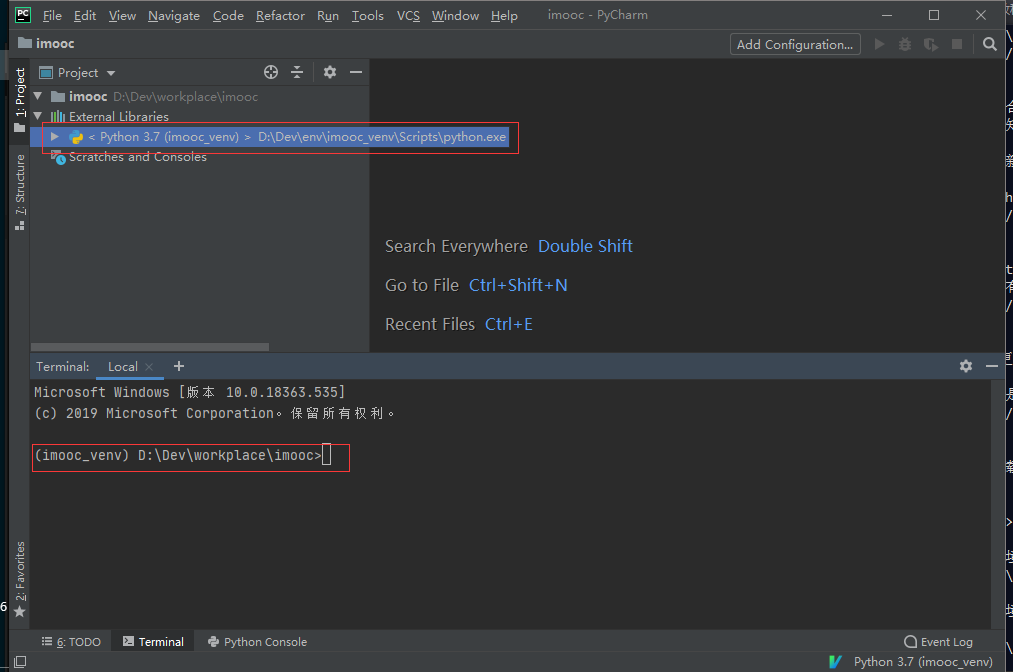The image size is (1013, 672).
Task: Select Scratches and Consoles row
Action: [x=200, y=157]
